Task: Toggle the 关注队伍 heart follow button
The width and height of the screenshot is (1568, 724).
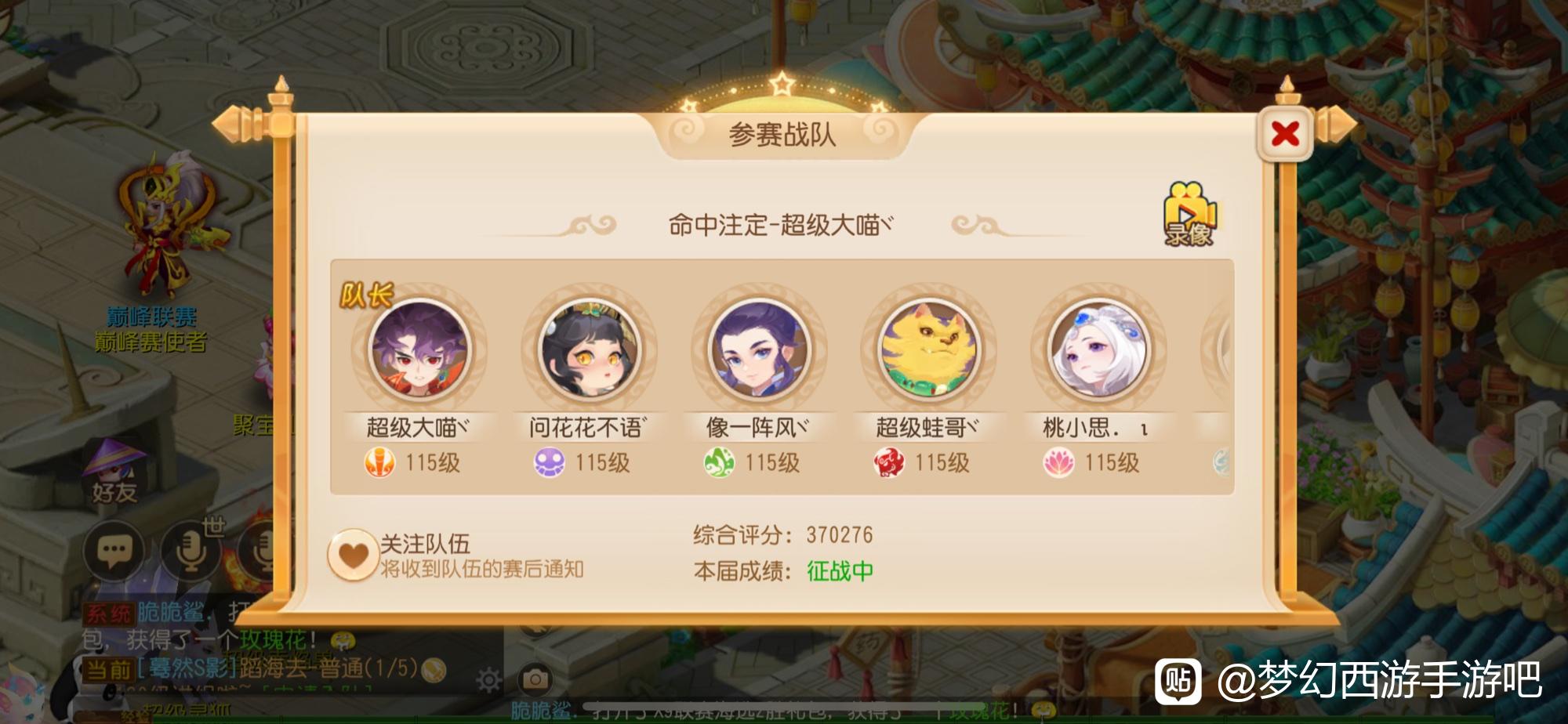Action: pos(353,555)
